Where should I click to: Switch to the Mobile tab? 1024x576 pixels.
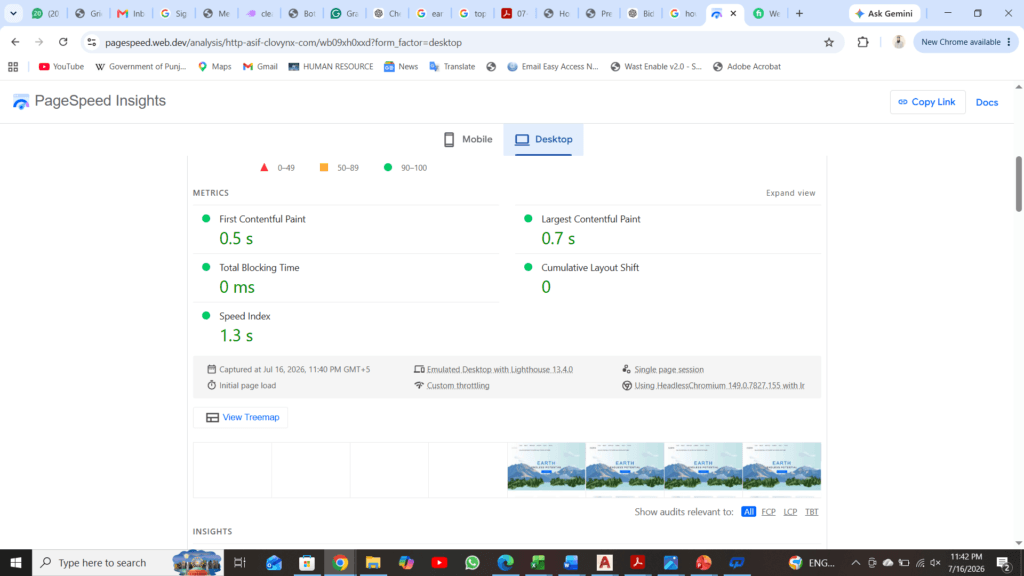[468, 139]
